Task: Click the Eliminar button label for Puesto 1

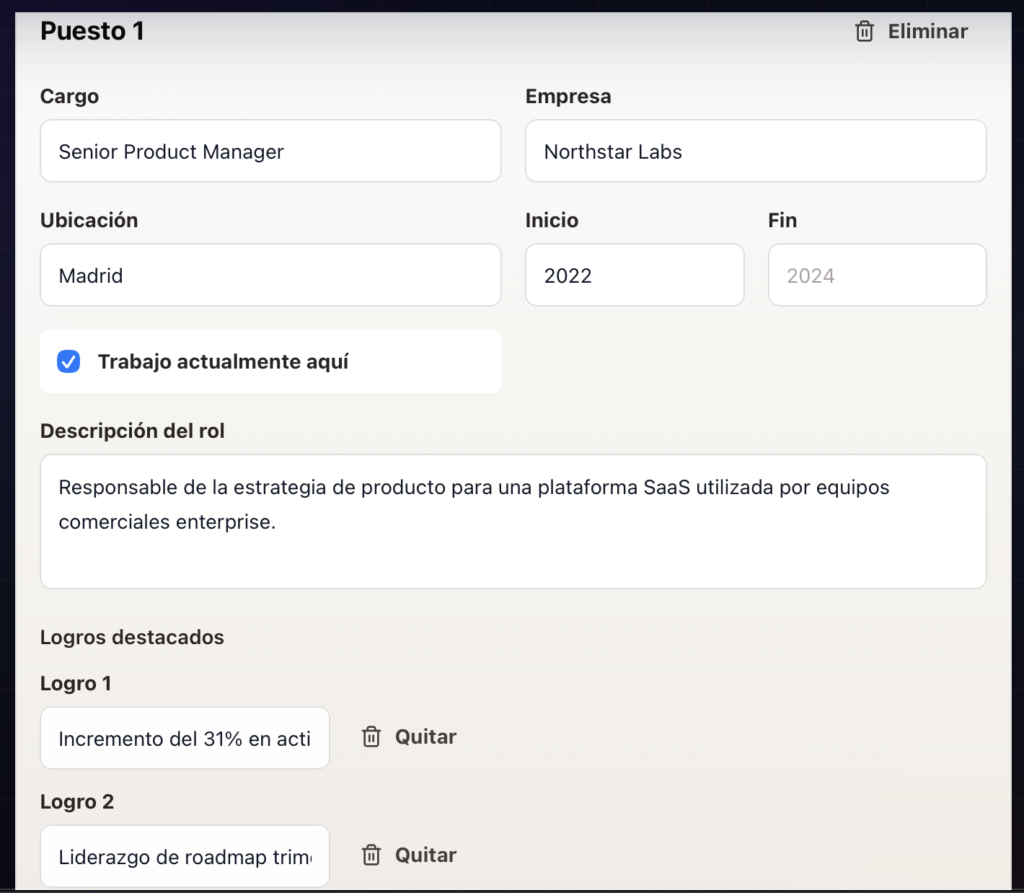Action: click(927, 31)
